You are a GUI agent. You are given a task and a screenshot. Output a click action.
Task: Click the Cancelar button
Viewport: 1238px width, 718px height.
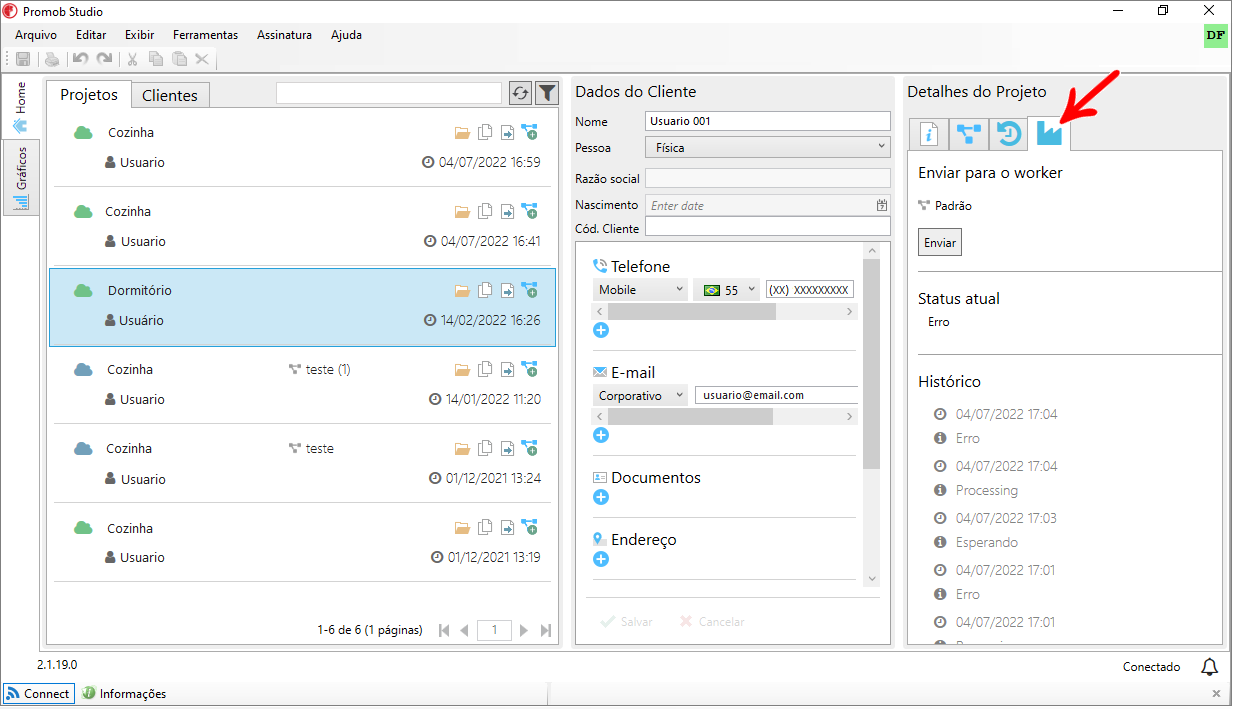pos(712,621)
